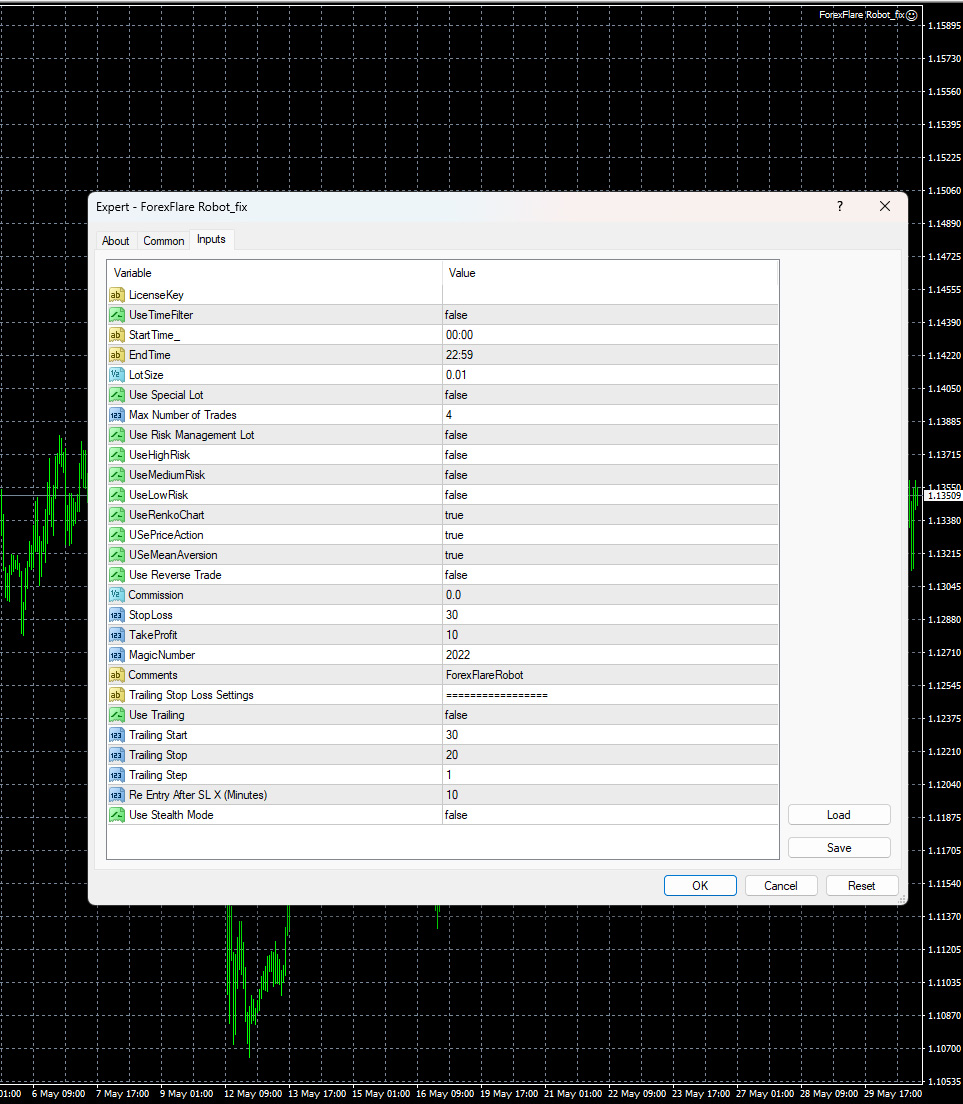Click the Use Risk Management Lot icon

[x=117, y=435]
